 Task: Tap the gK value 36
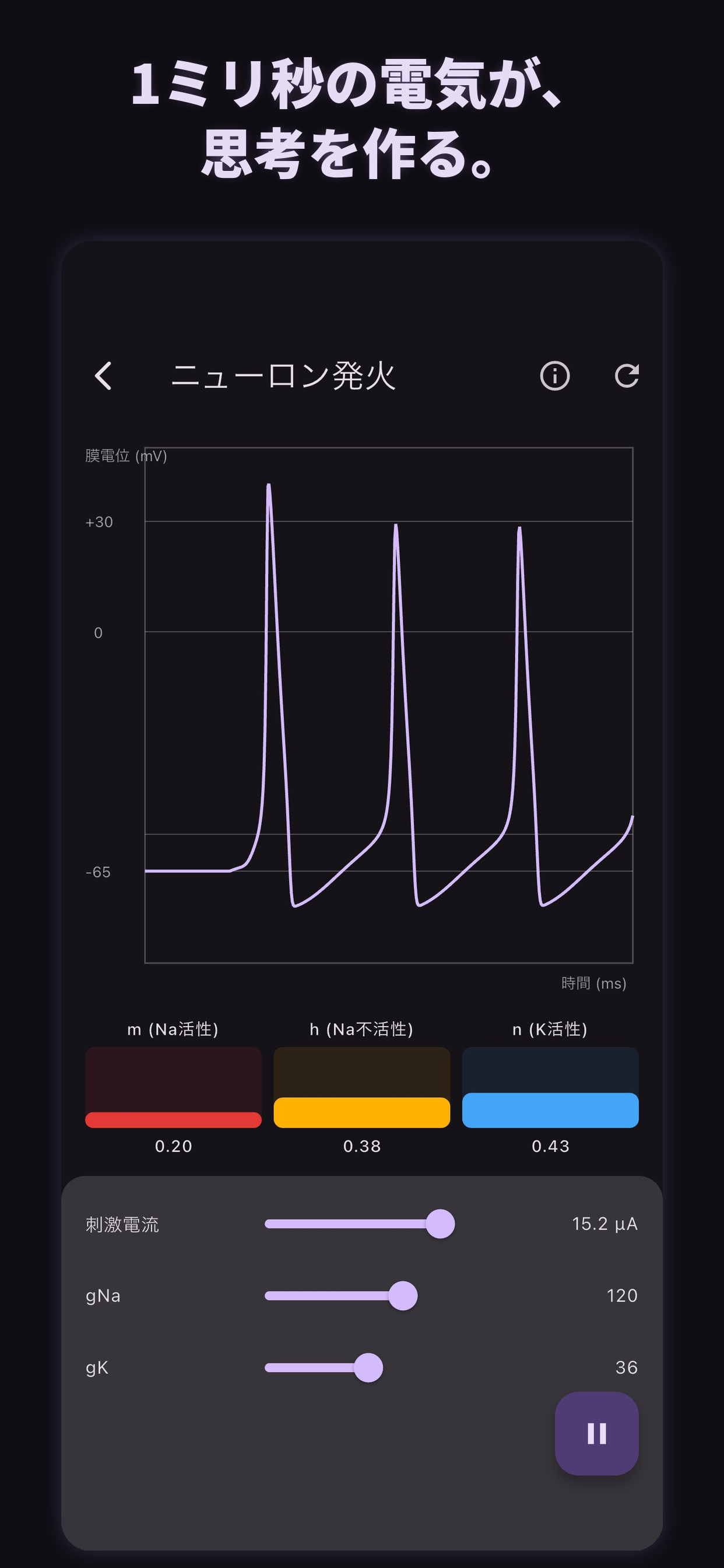(x=627, y=1367)
